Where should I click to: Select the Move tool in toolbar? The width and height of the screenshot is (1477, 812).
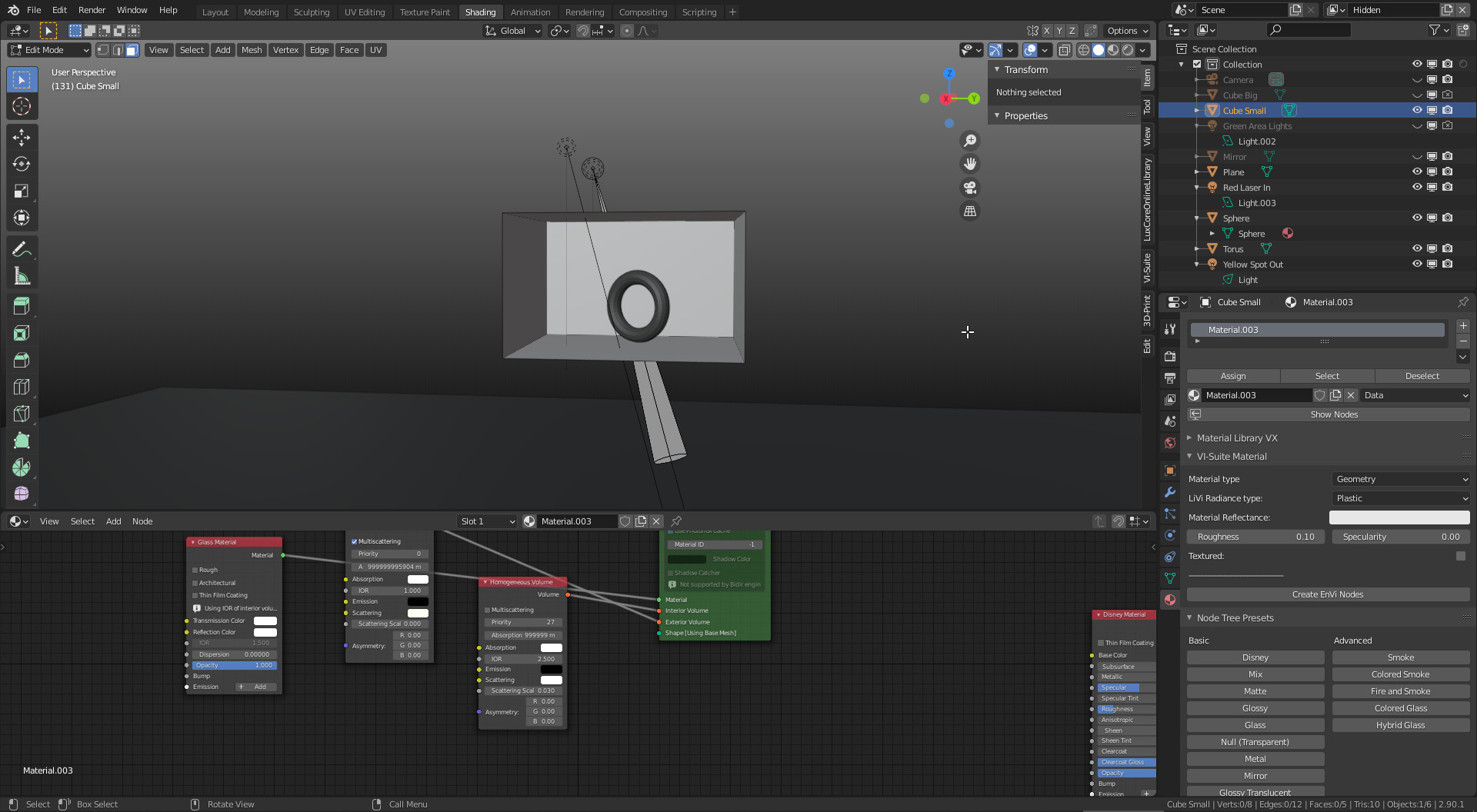pyautogui.click(x=22, y=138)
